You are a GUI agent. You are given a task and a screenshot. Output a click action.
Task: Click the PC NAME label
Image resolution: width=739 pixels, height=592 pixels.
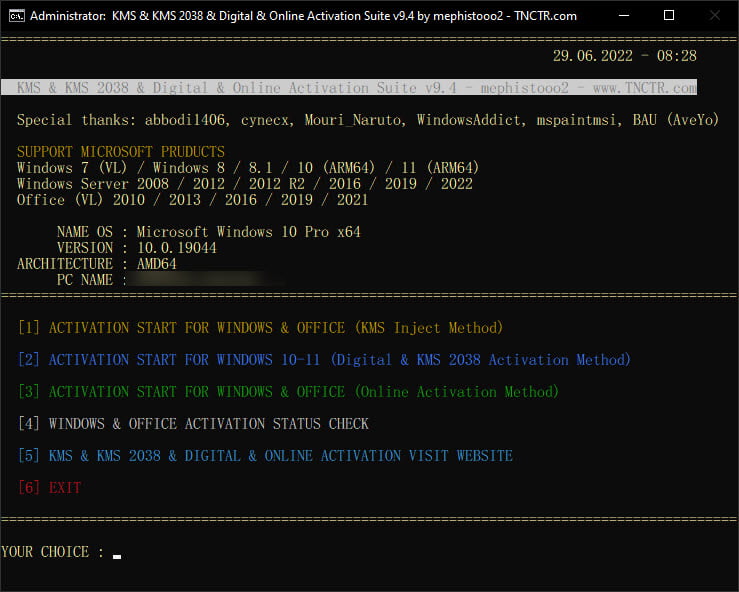click(x=85, y=280)
